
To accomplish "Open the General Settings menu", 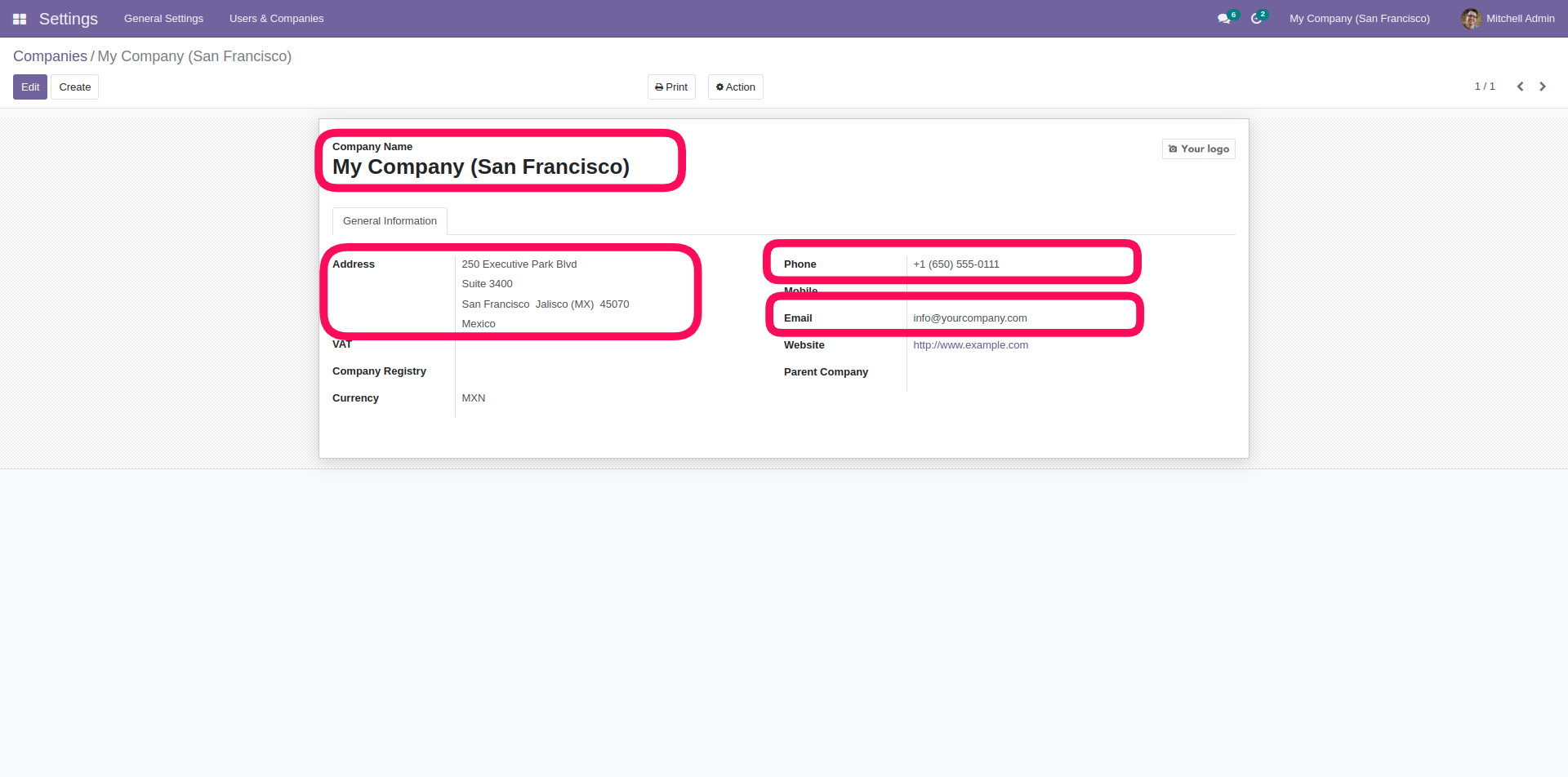I will tap(163, 19).
